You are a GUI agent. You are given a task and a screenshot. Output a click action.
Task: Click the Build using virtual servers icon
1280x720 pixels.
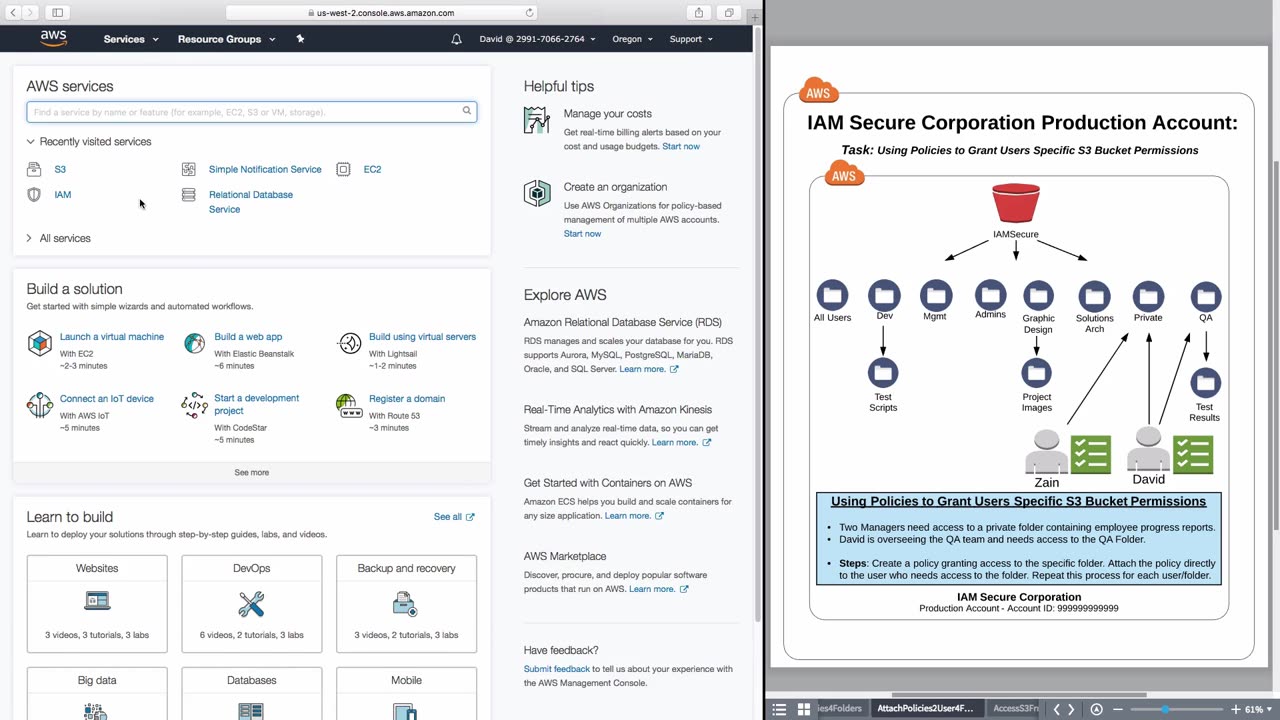[349, 344]
